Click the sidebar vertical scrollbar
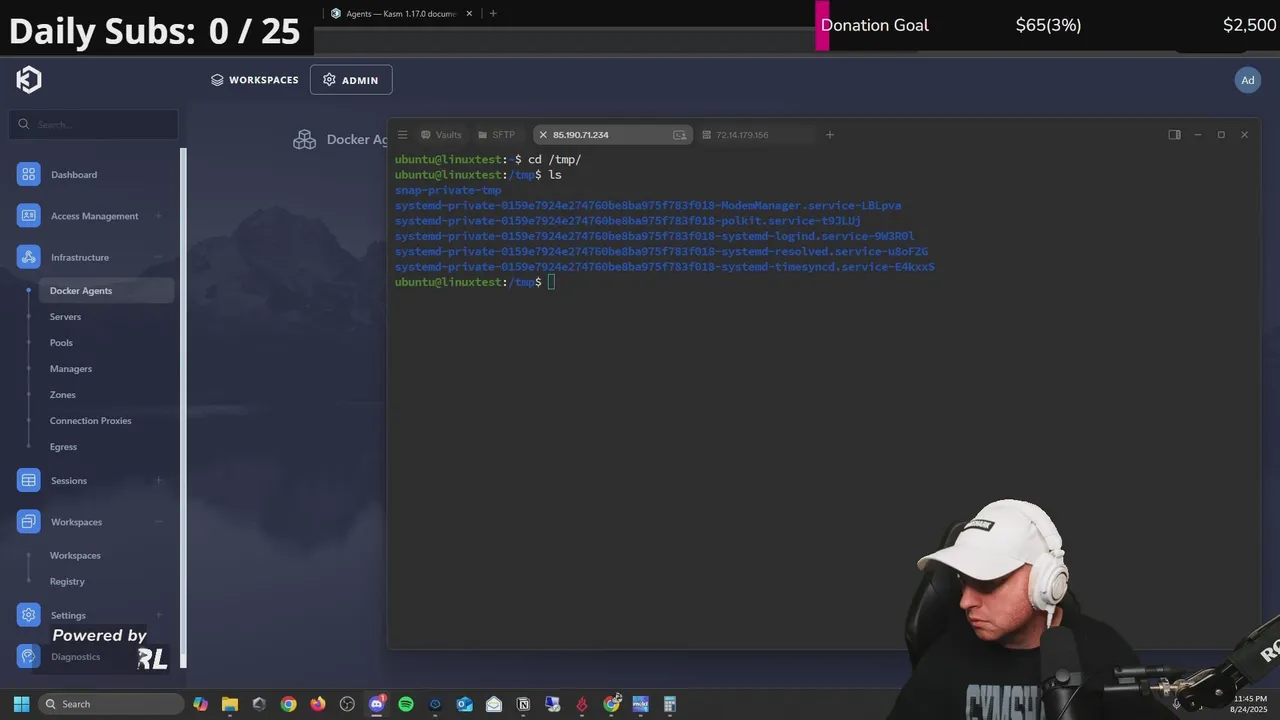1280x720 pixels. pyautogui.click(x=183, y=408)
